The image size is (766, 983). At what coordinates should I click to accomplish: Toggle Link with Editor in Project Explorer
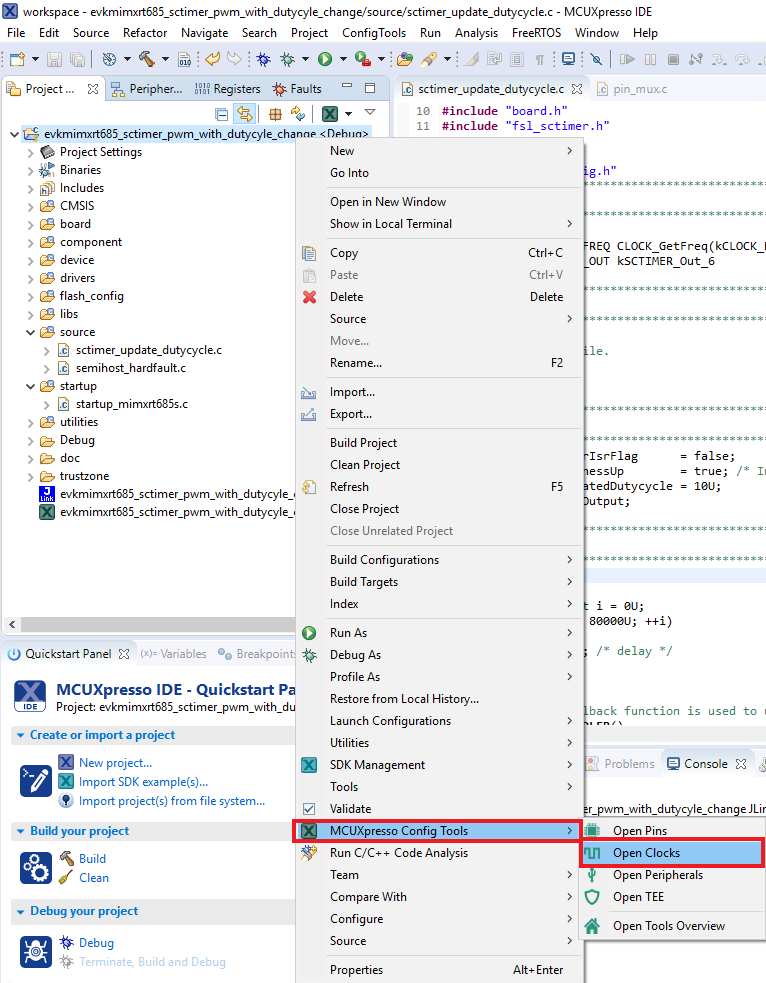(245, 114)
